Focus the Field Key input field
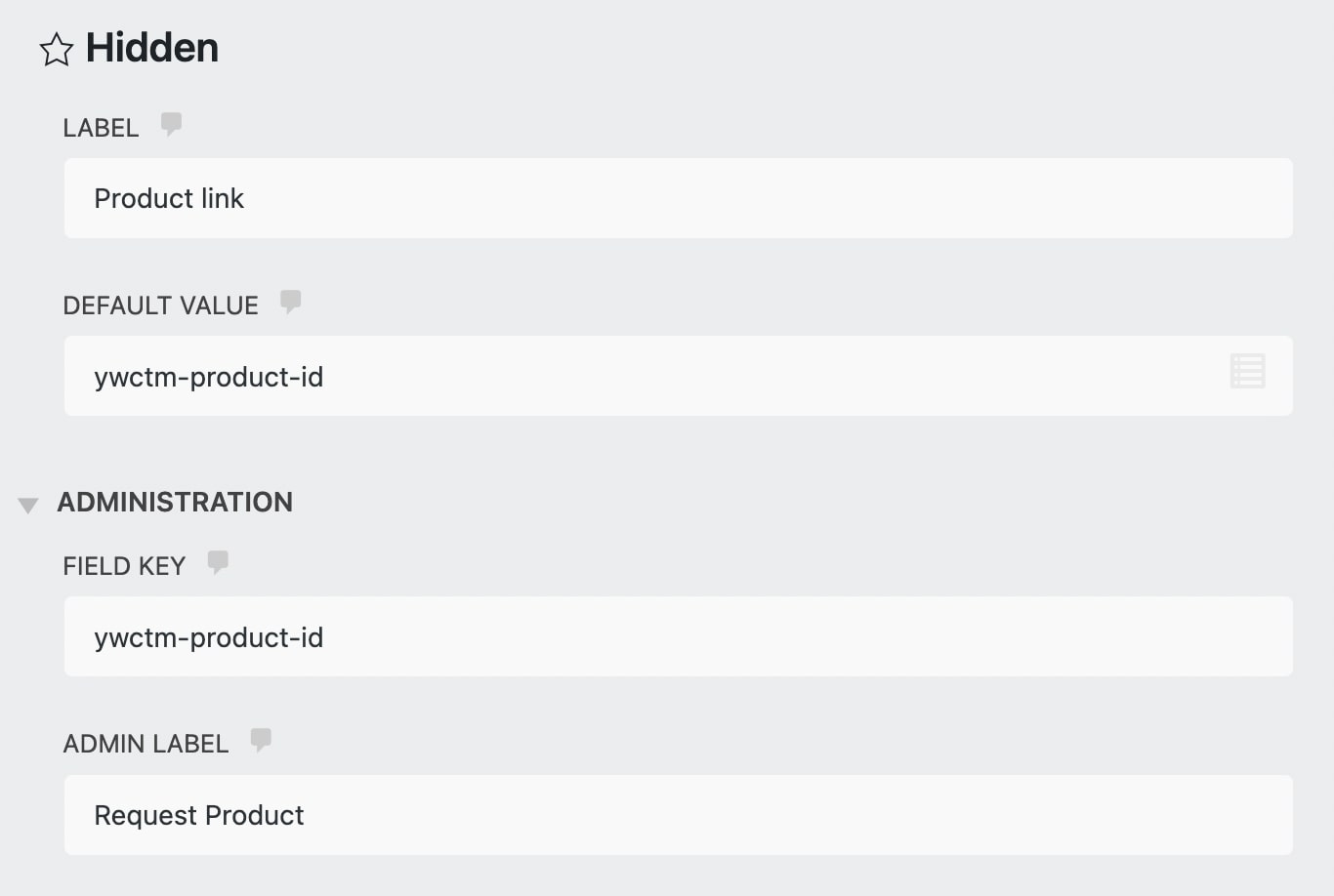Viewport: 1334px width, 896px height. (679, 636)
